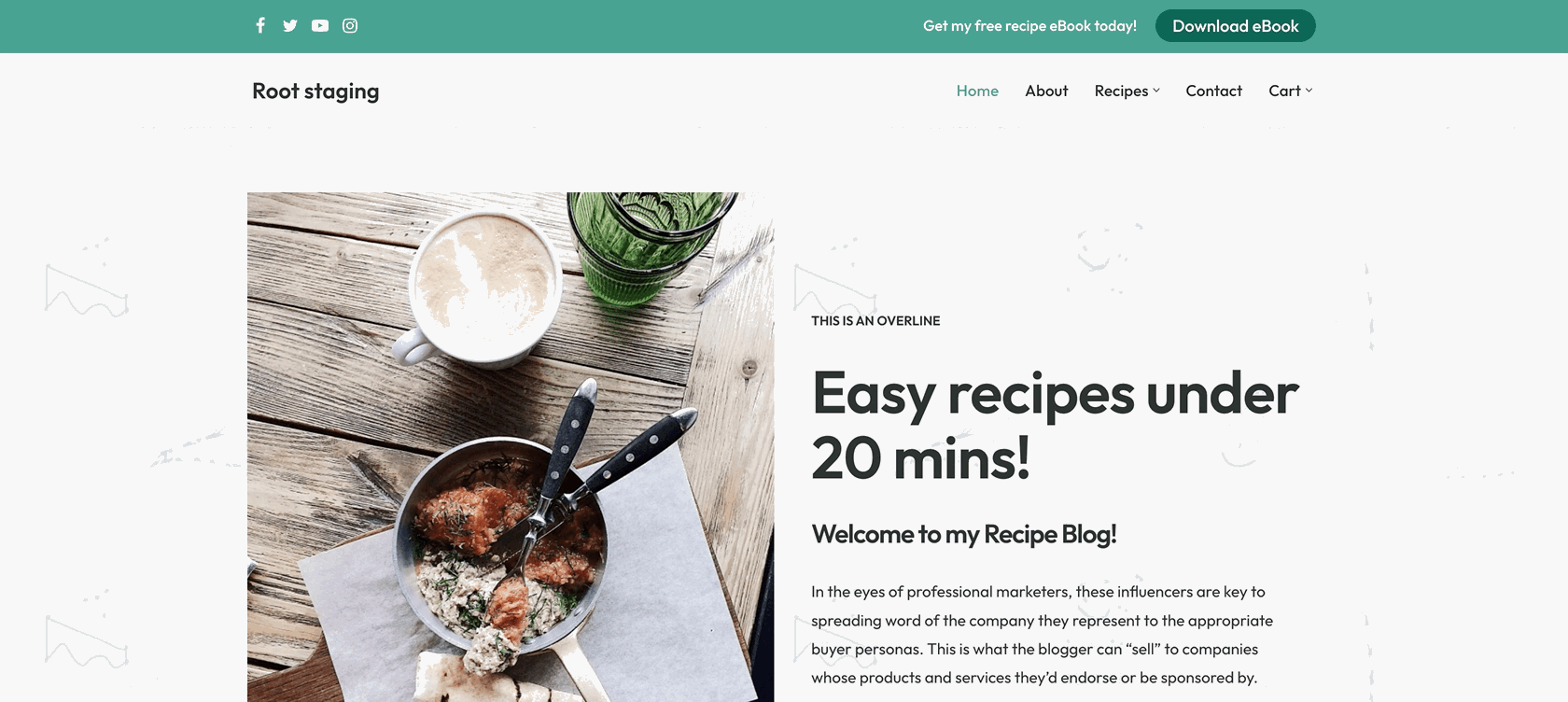Expand the chevron next to Recipes
1568x702 pixels.
1156,91
